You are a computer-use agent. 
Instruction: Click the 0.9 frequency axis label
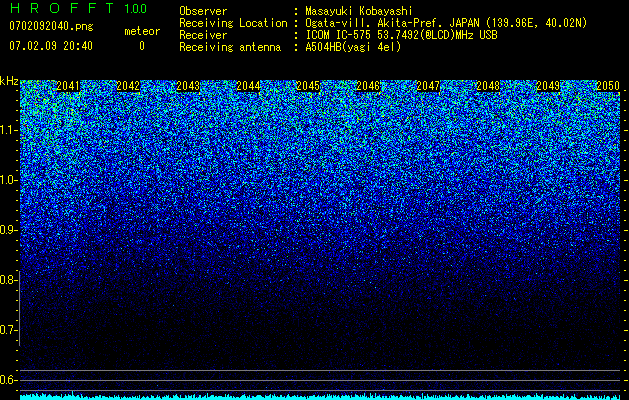click(8, 230)
